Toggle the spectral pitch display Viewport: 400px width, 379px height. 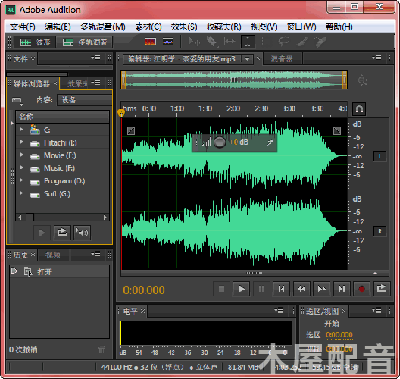[168, 42]
